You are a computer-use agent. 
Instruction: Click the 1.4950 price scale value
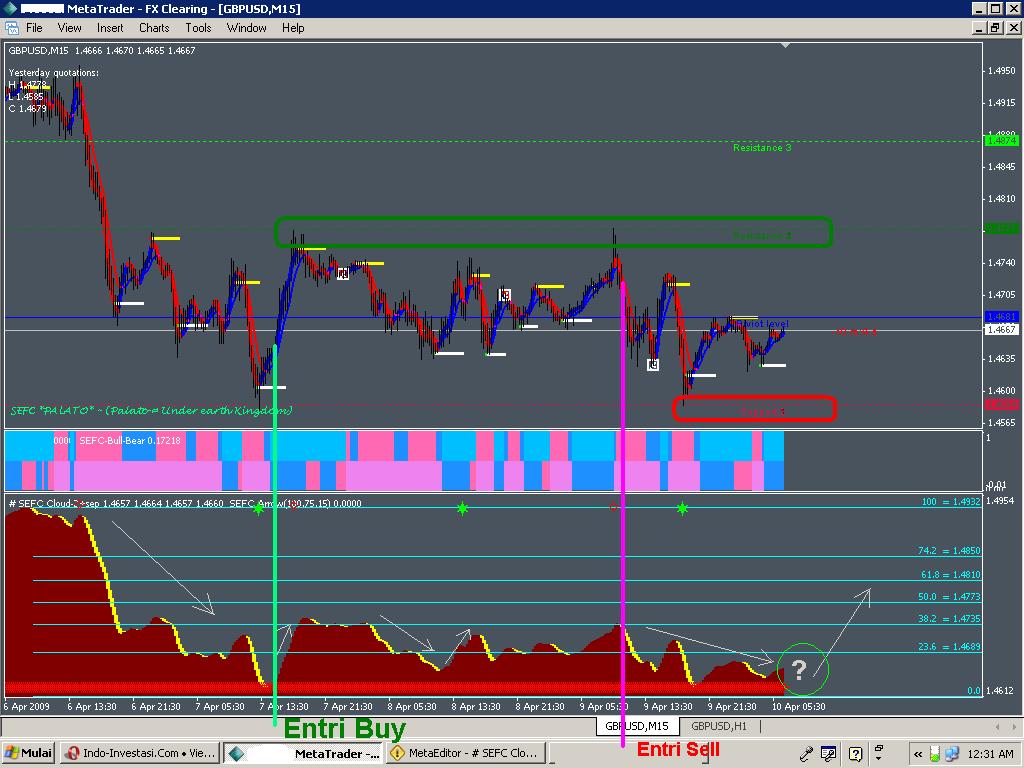tap(1001, 71)
